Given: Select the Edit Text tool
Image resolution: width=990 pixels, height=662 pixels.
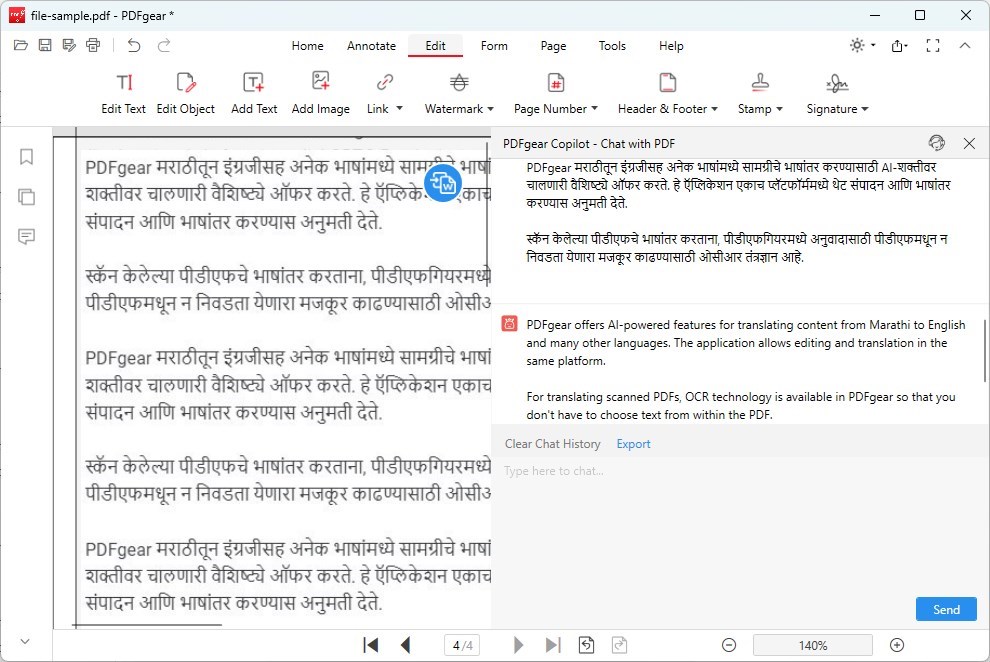Looking at the screenshot, I should coord(123,93).
